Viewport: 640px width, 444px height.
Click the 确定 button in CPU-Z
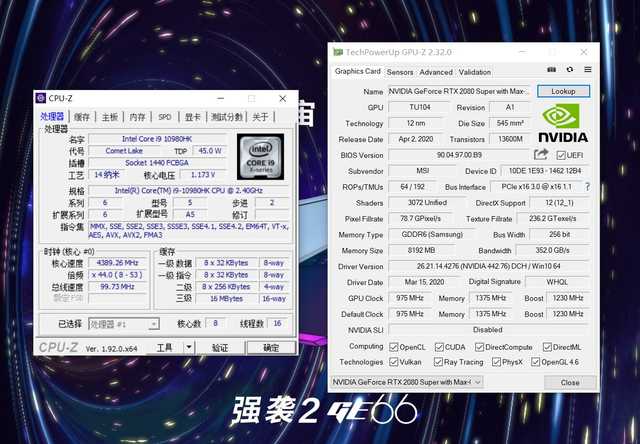271,348
